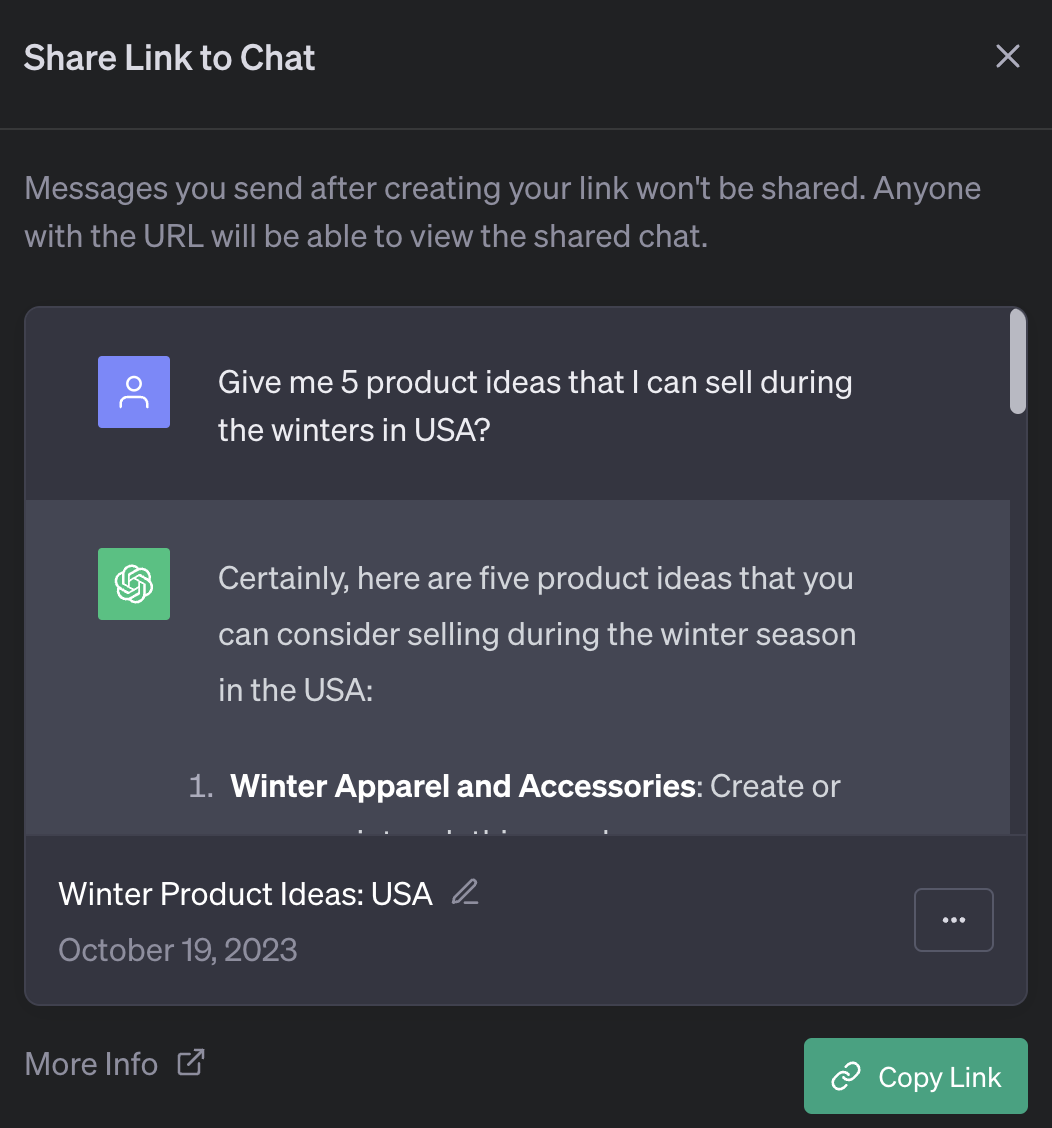Click list number 1 in the response

201,786
